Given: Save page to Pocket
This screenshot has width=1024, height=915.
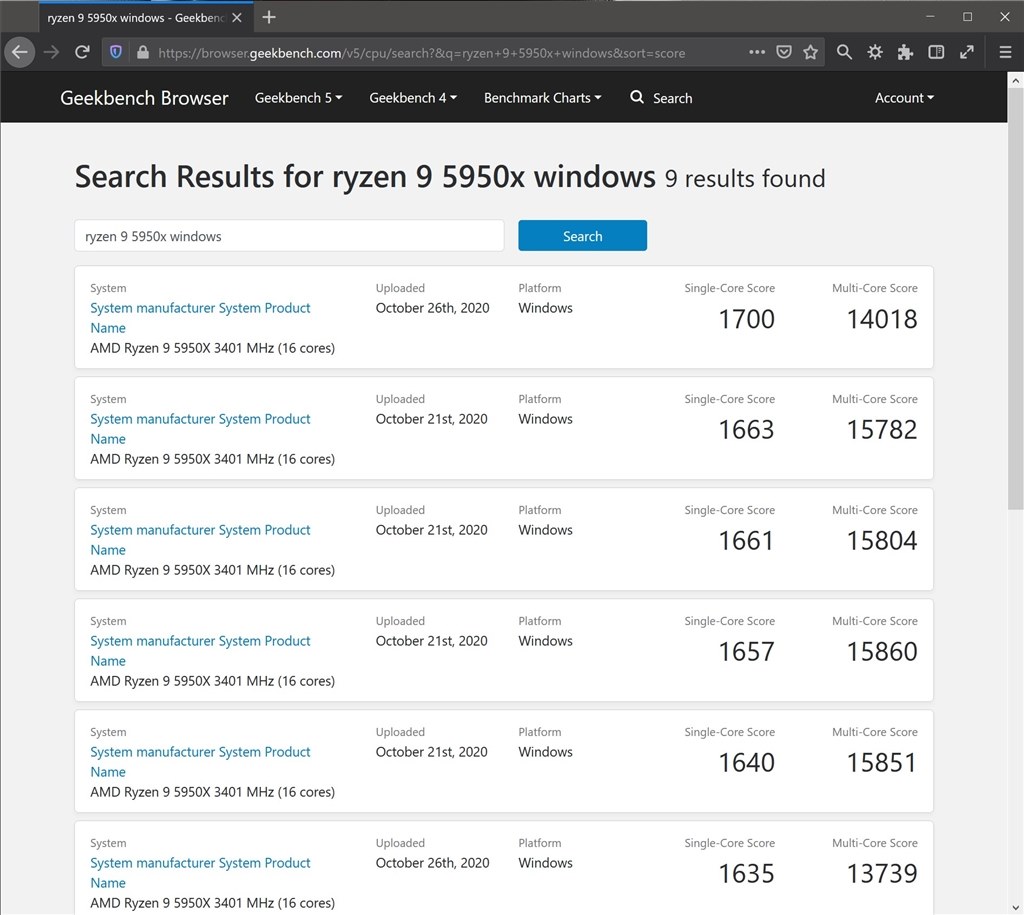Looking at the screenshot, I should tap(784, 52).
